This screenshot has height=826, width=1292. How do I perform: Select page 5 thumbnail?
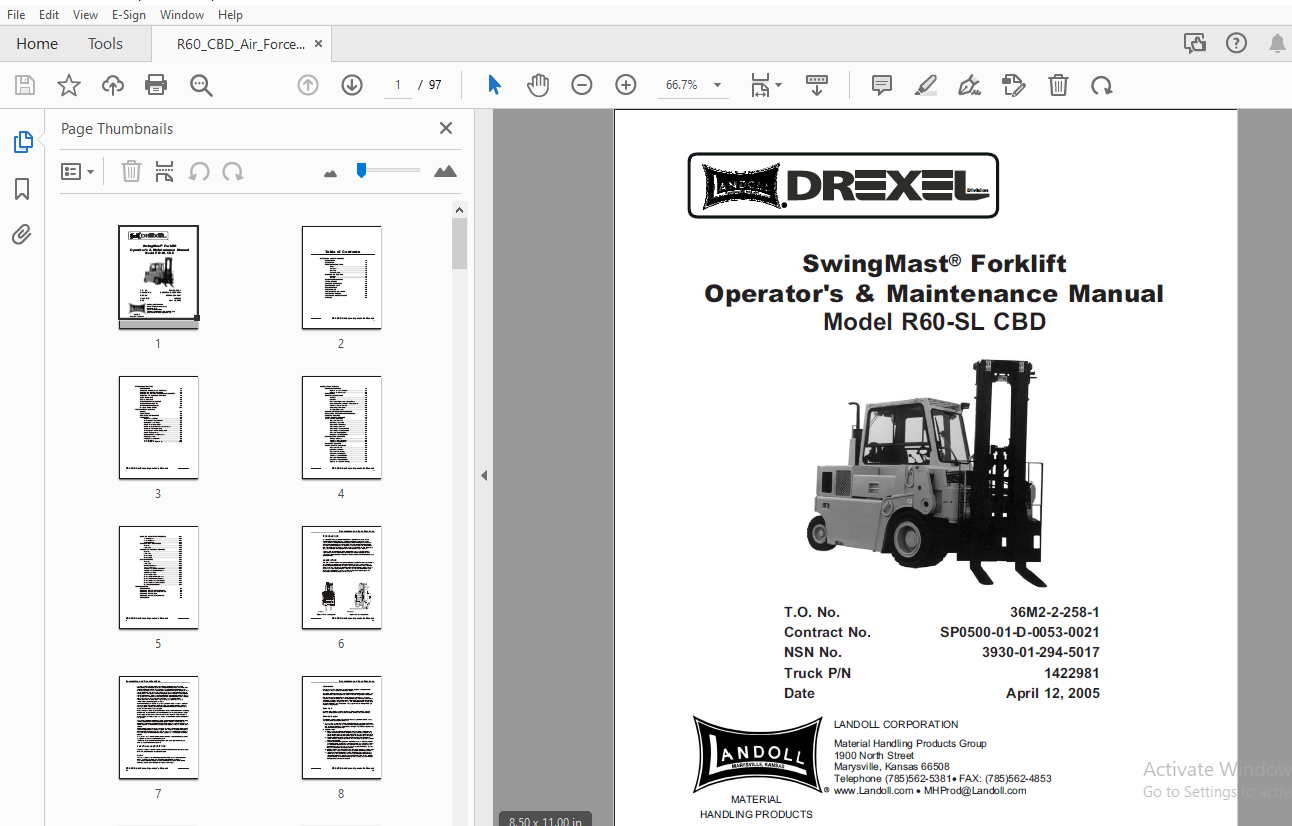tap(158, 578)
